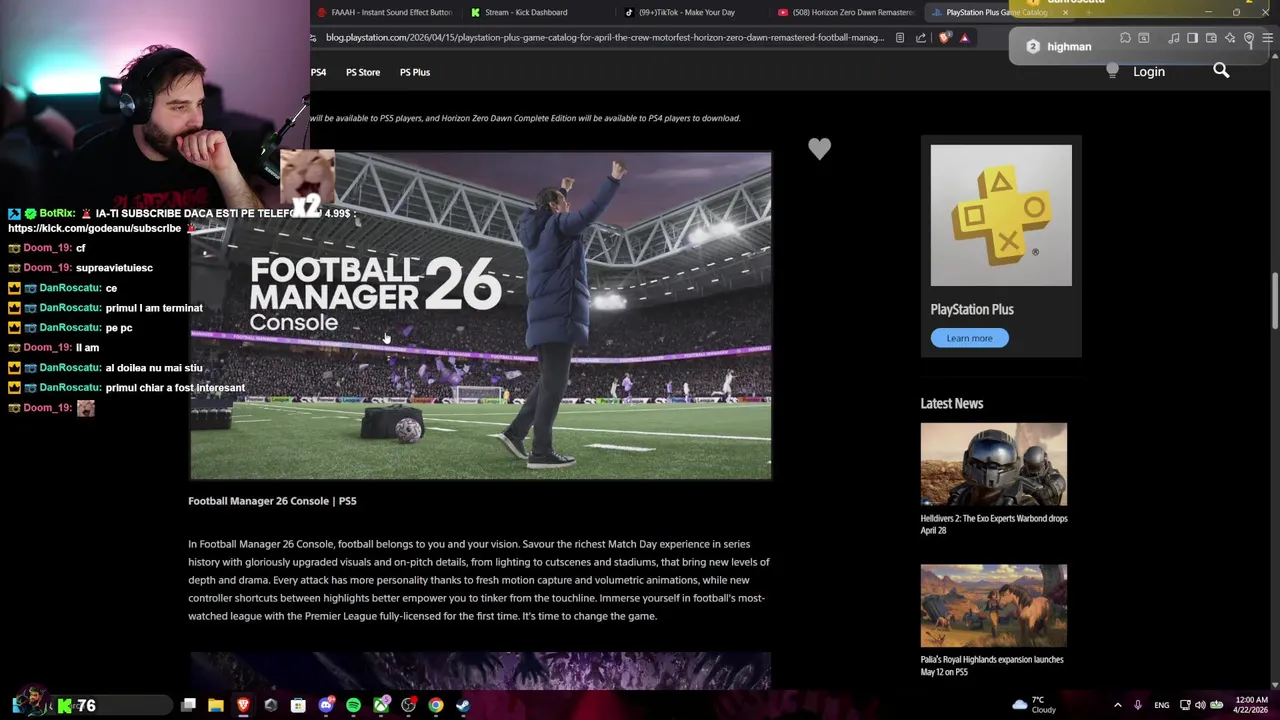This screenshot has width=1280, height=720.
Task: Click the Task View taskbar icon
Action: (188, 705)
